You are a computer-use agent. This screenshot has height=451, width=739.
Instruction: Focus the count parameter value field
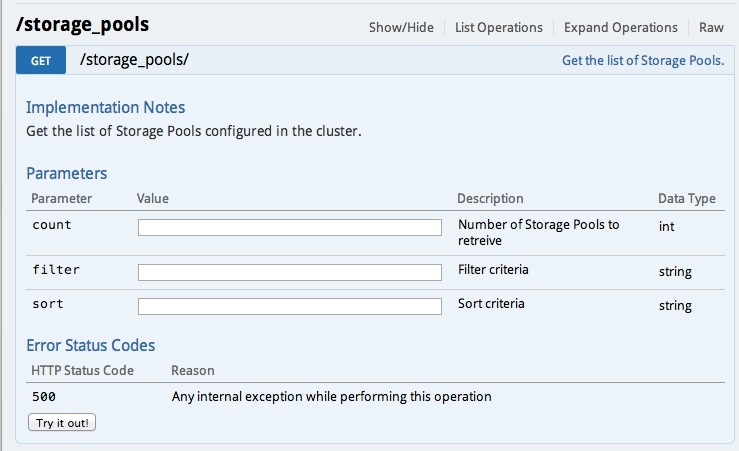click(290, 227)
